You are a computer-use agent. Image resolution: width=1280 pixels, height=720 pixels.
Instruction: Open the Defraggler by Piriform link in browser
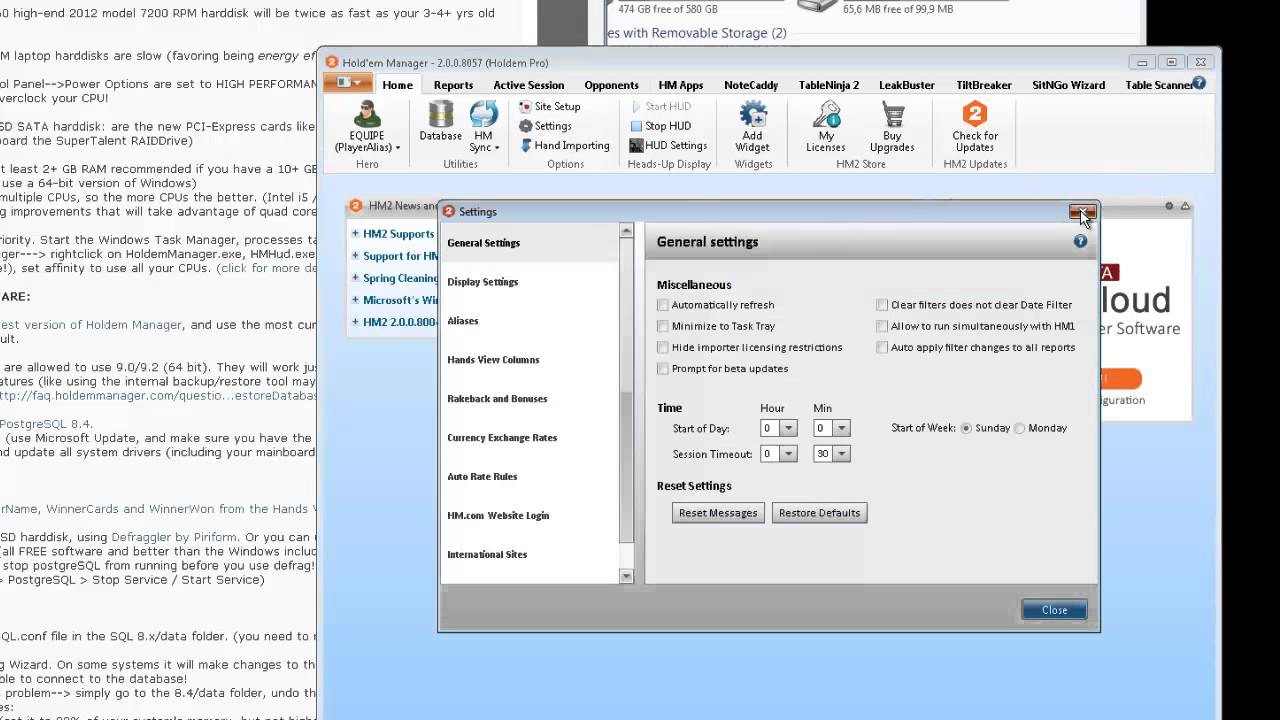pyautogui.click(x=174, y=537)
